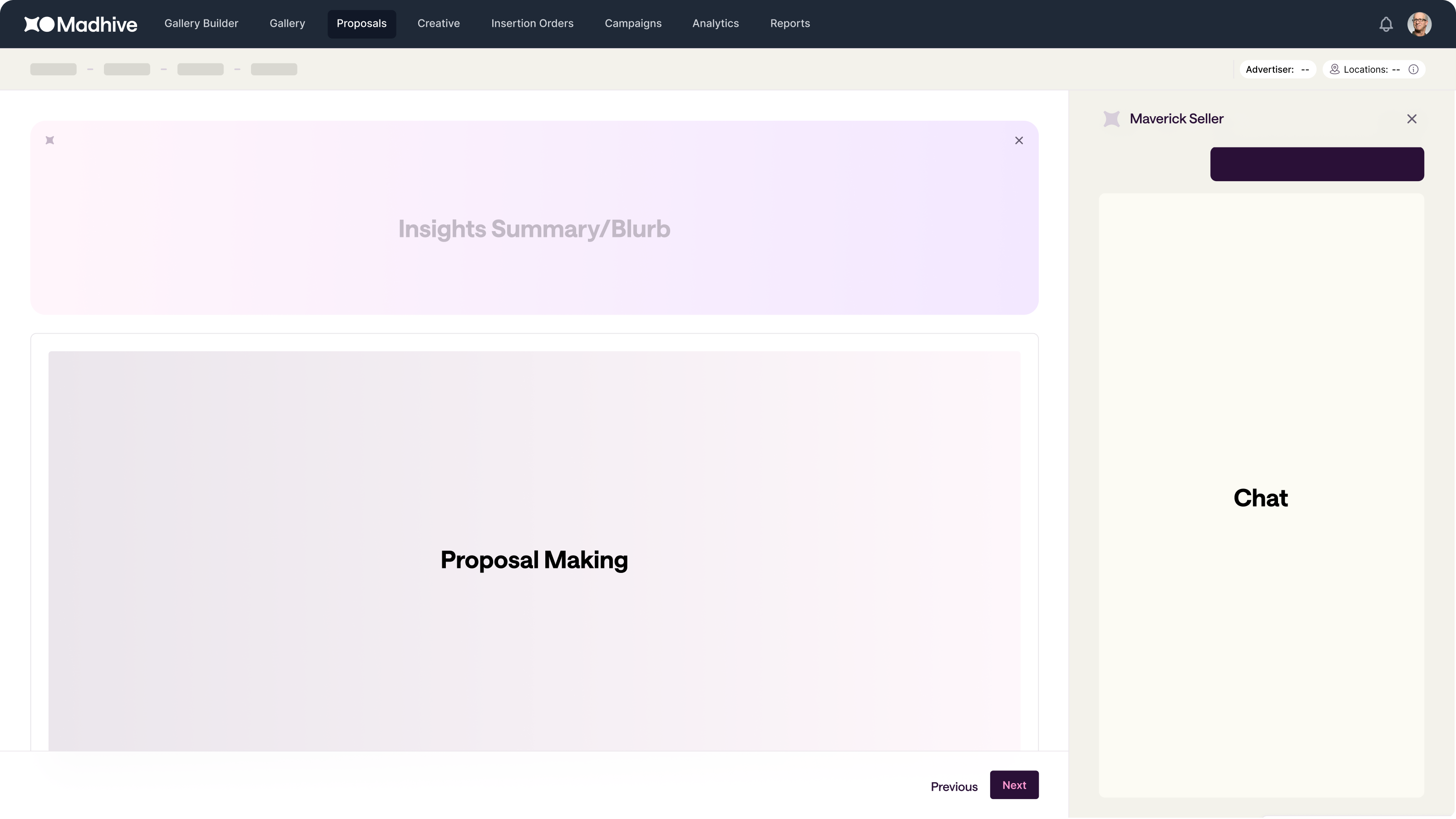Open the Analytics tab

[715, 24]
